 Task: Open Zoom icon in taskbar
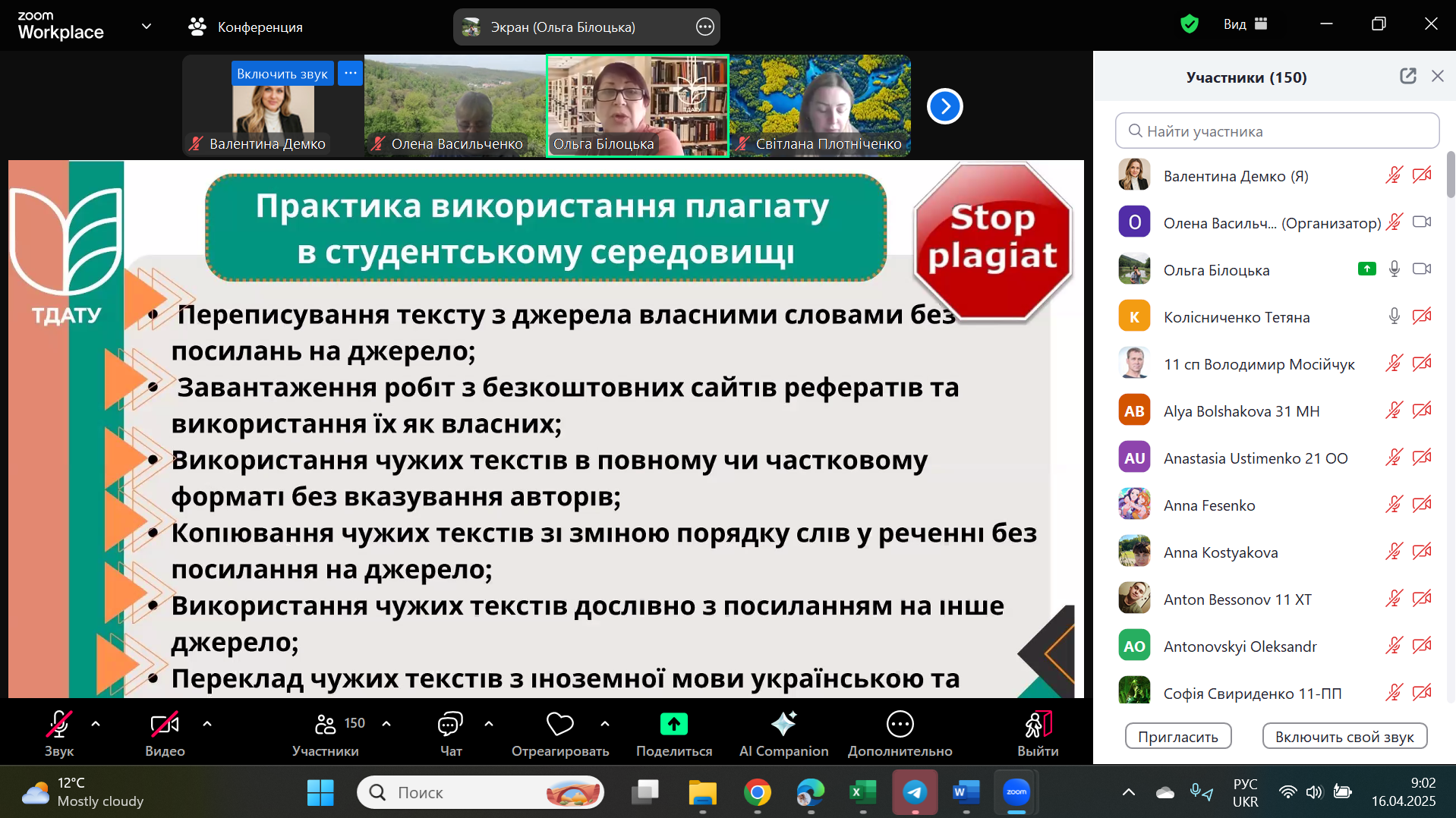point(1016,792)
